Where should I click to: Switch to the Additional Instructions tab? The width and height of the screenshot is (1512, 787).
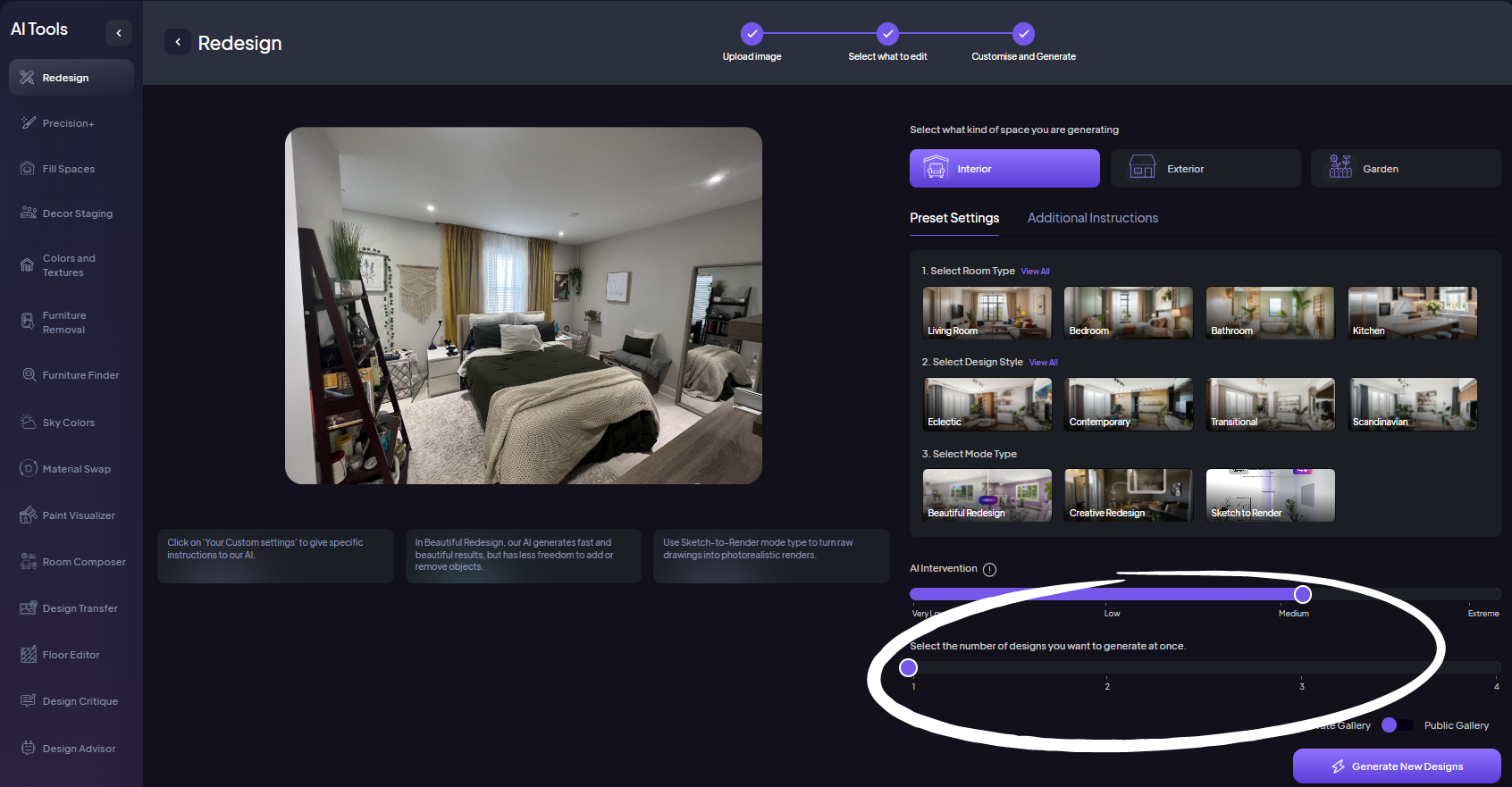(1092, 218)
